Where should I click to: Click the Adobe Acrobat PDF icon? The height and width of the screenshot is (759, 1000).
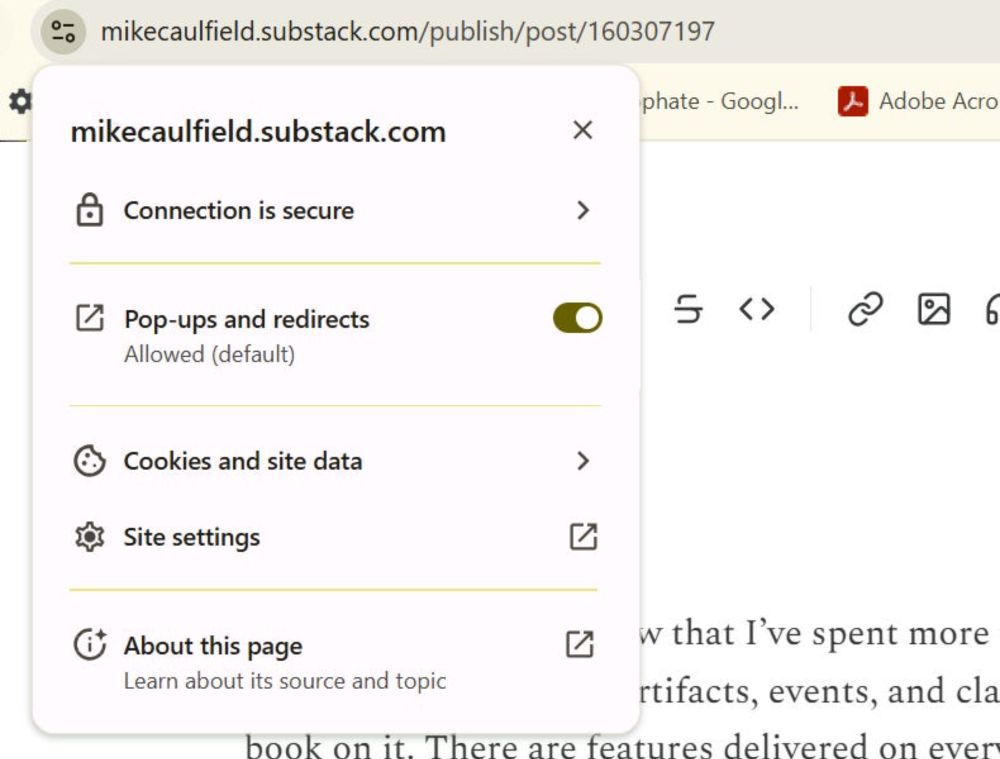[853, 101]
